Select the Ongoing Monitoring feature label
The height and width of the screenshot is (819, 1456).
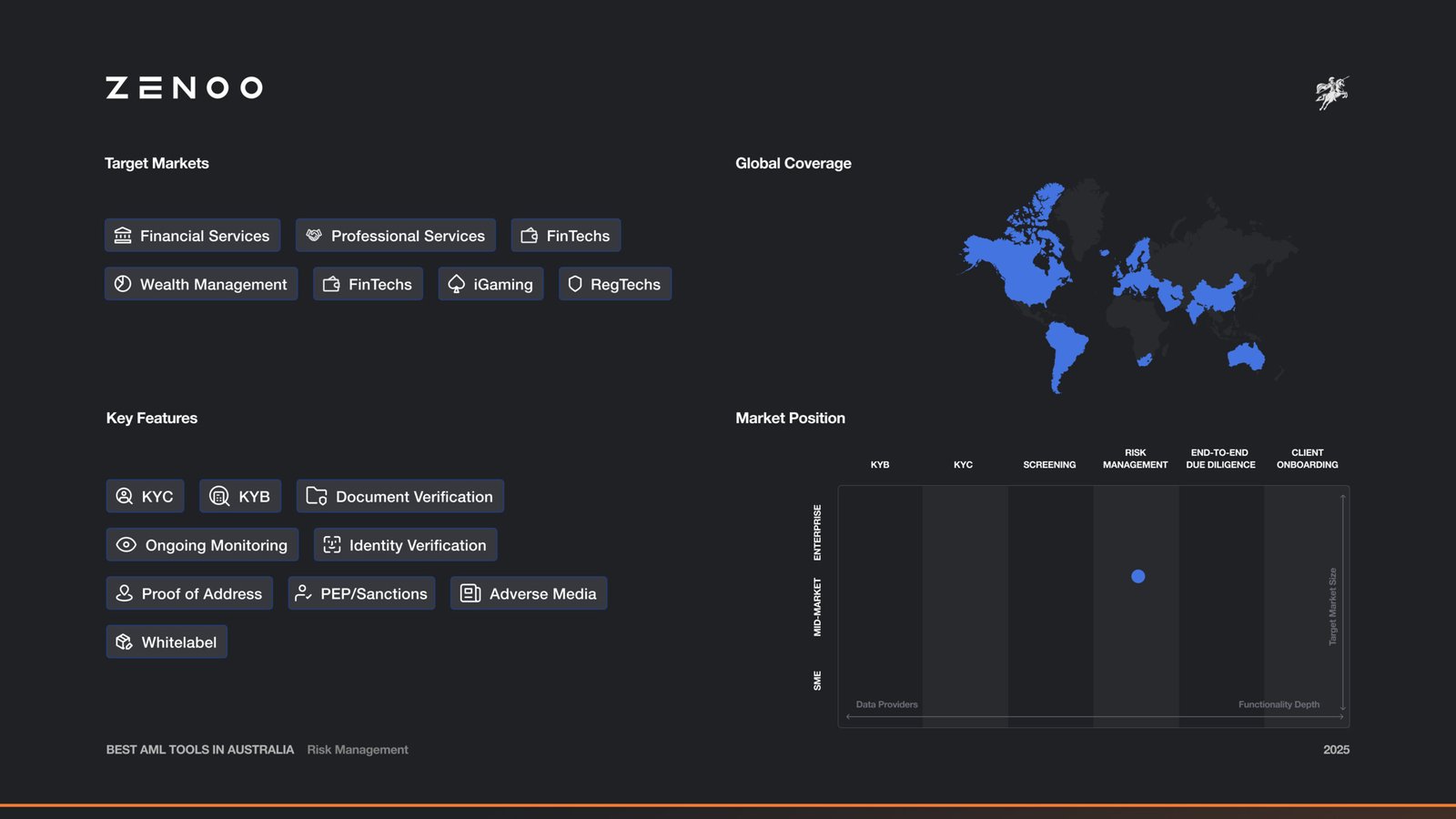pos(217,546)
